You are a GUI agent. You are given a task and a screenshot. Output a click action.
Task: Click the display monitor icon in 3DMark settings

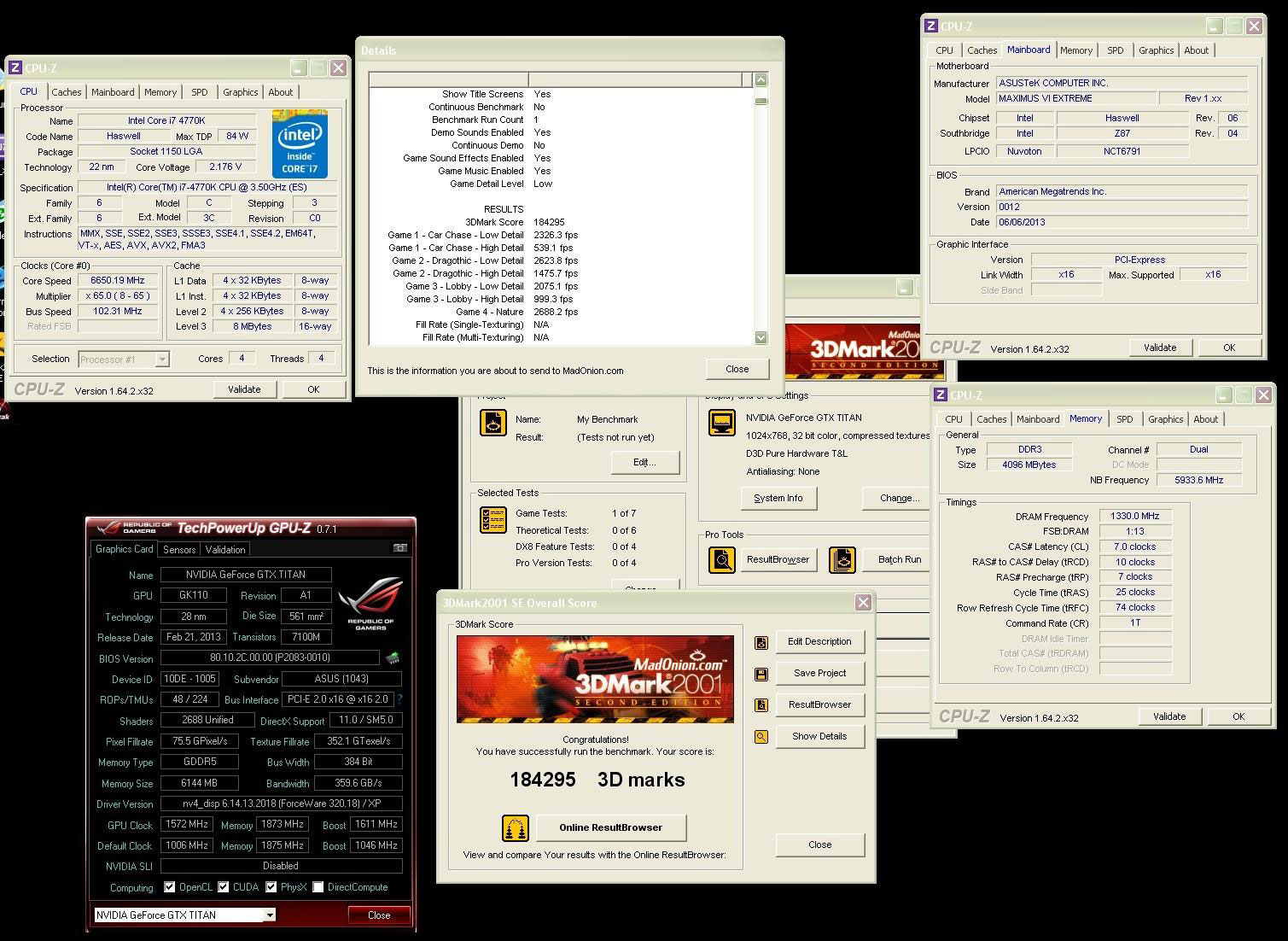pos(722,423)
